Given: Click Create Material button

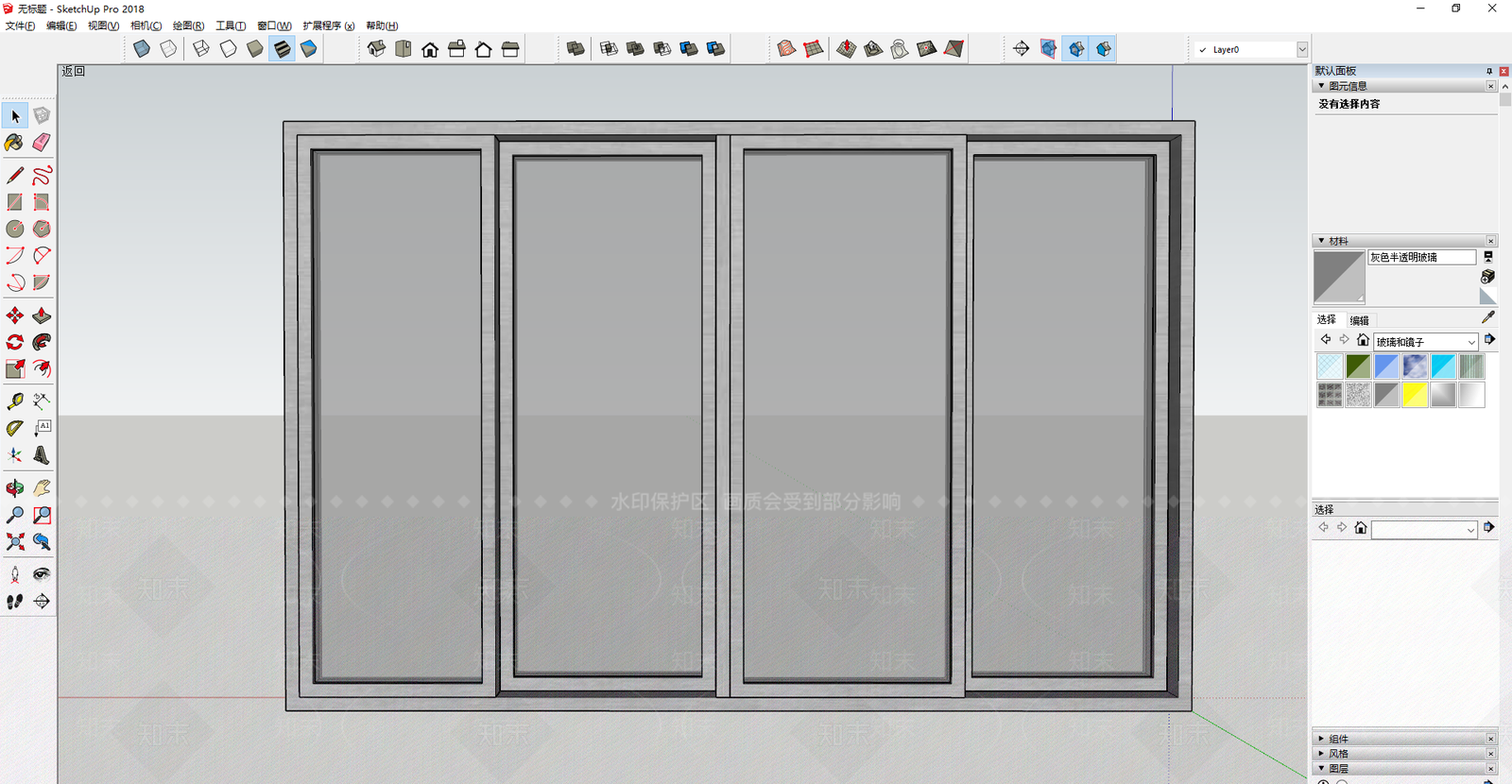Looking at the screenshot, I should click(x=1488, y=277).
